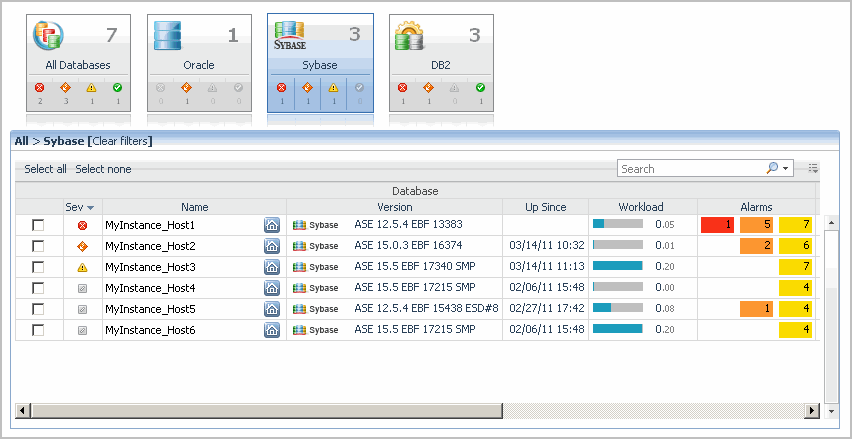Open the search options dropdown arrow
Image resolution: width=852 pixels, height=439 pixels.
[x=786, y=169]
